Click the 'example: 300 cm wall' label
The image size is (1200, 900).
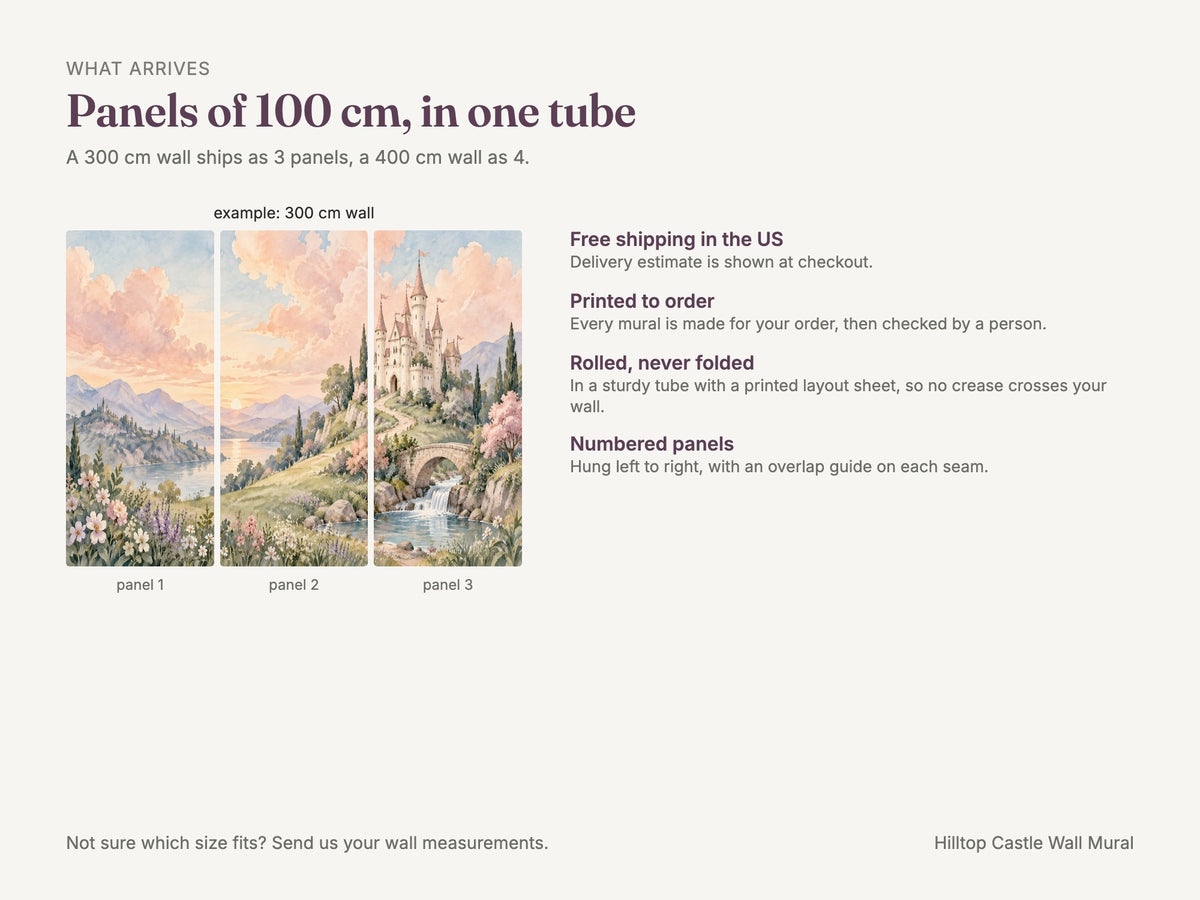click(294, 213)
